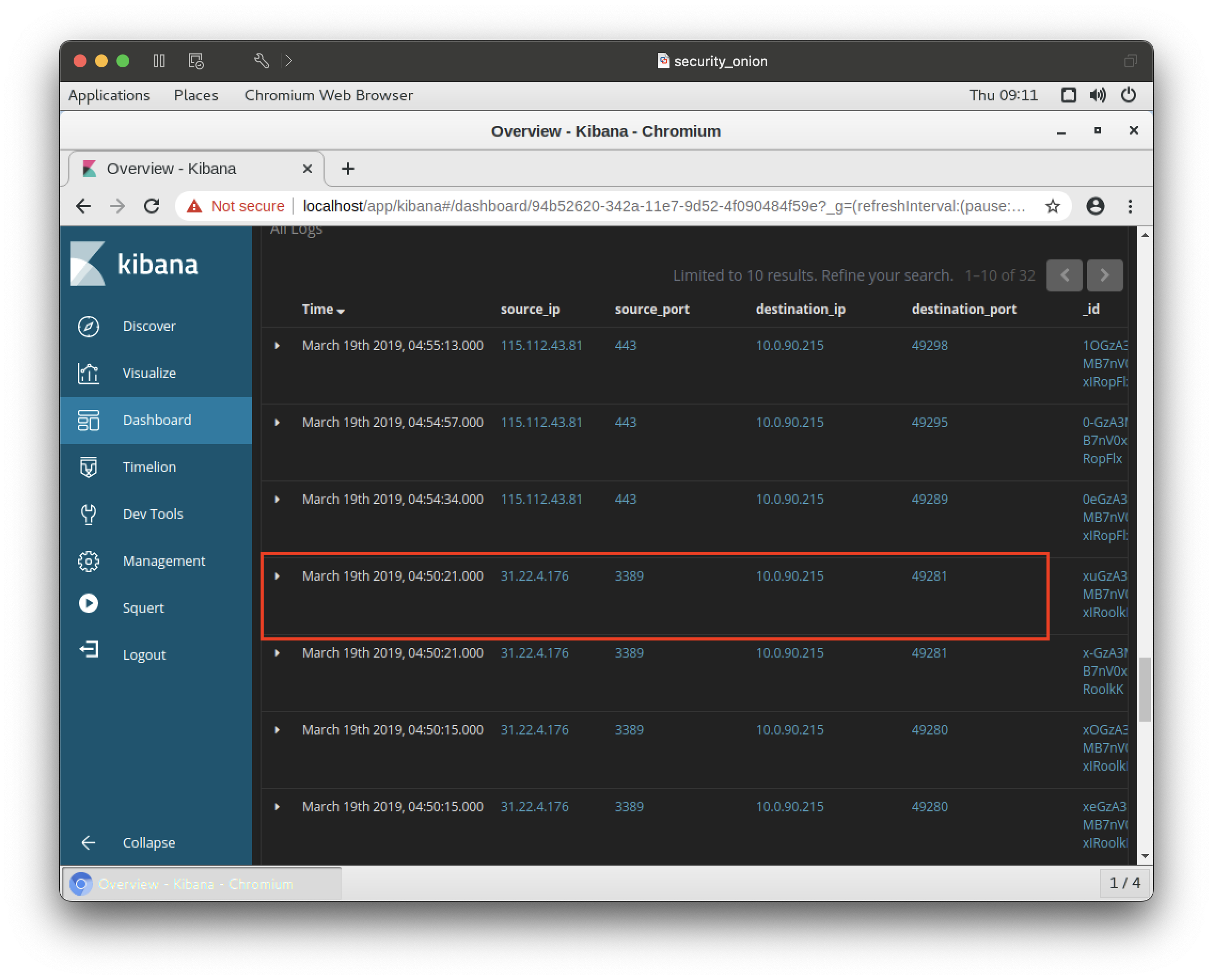Image resolution: width=1213 pixels, height=980 pixels.
Task: Click the destination_ip column header
Action: point(800,310)
